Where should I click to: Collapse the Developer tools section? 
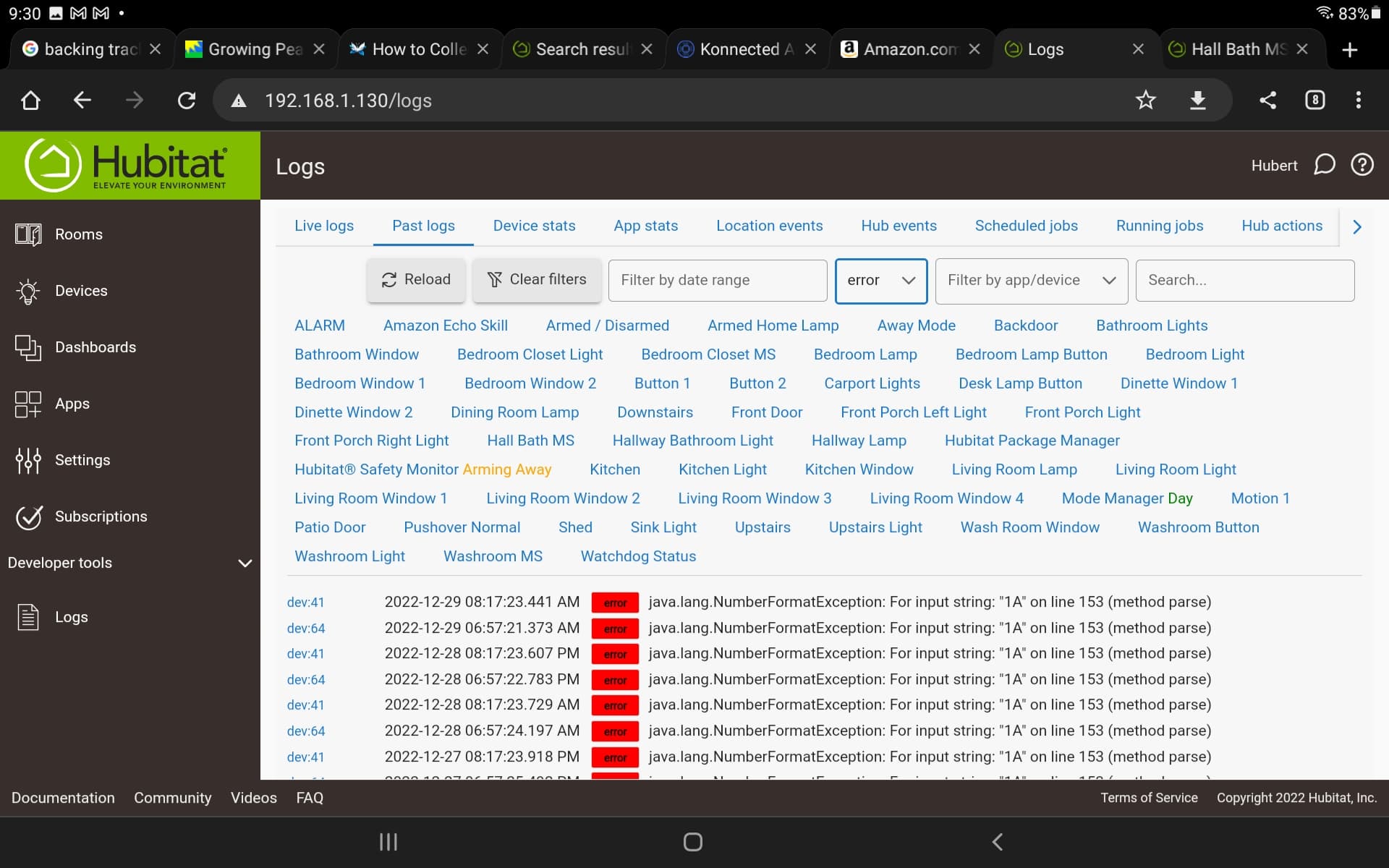[x=245, y=563]
